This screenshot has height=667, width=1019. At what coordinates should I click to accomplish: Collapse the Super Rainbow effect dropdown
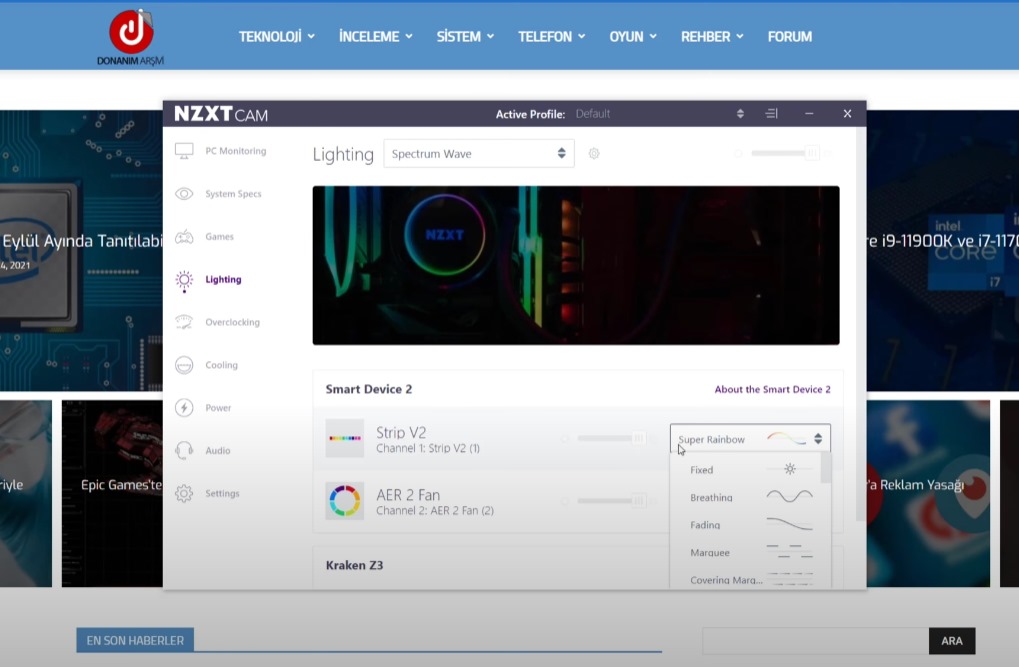point(749,439)
